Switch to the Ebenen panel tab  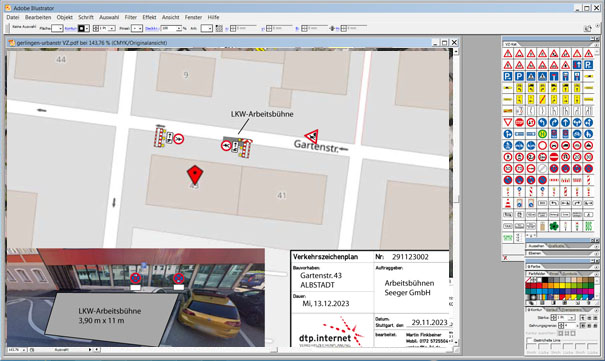click(535, 253)
